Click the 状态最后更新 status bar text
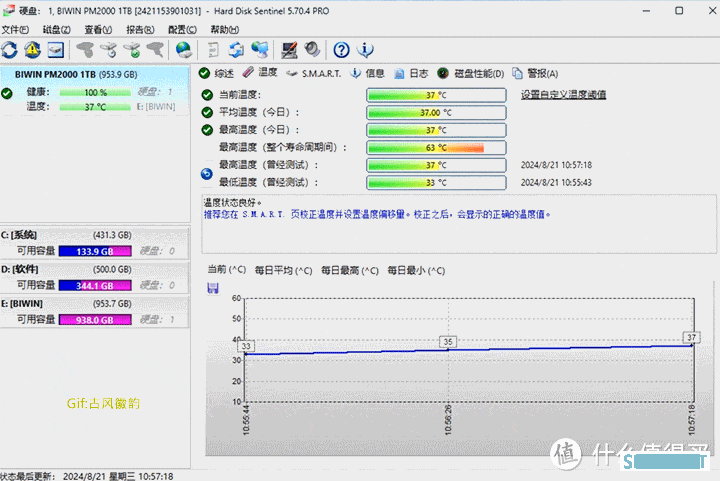 pos(87,476)
